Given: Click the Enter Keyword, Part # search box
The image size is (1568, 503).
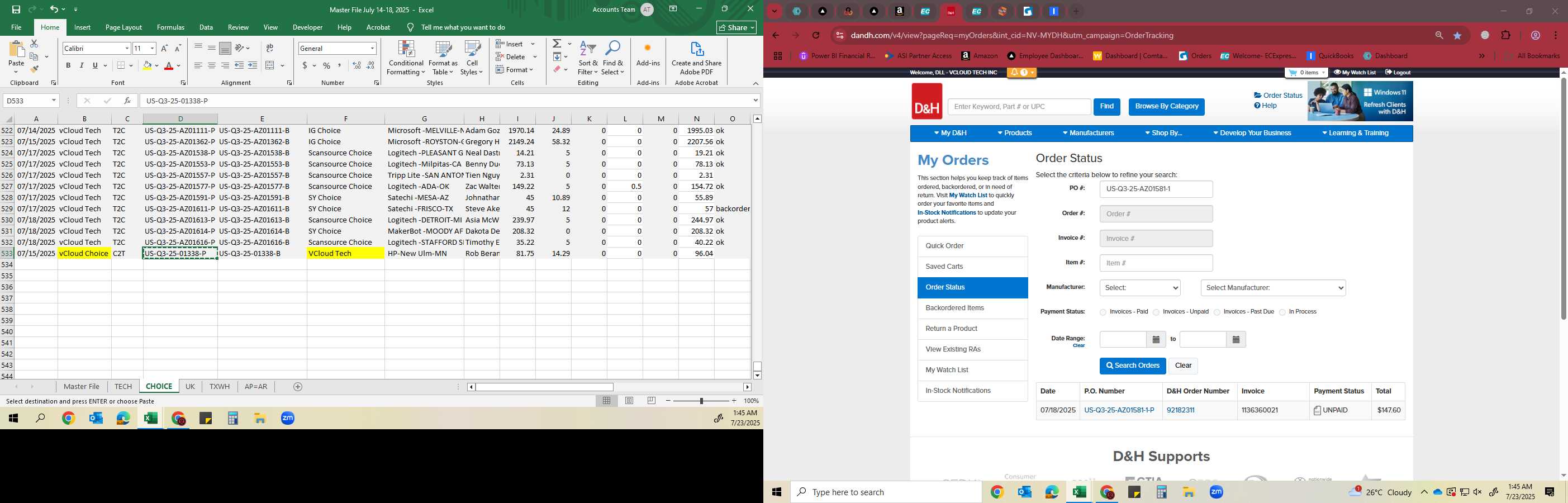Looking at the screenshot, I should tap(1019, 107).
